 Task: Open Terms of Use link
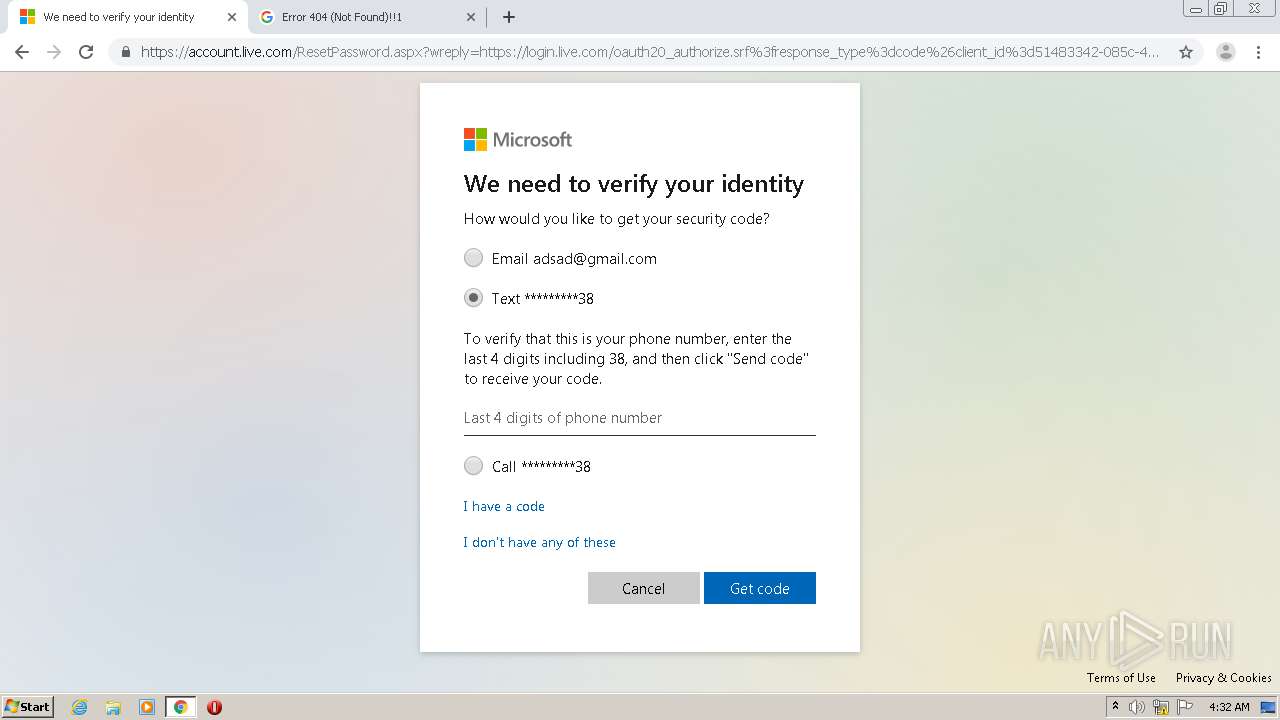1121,678
